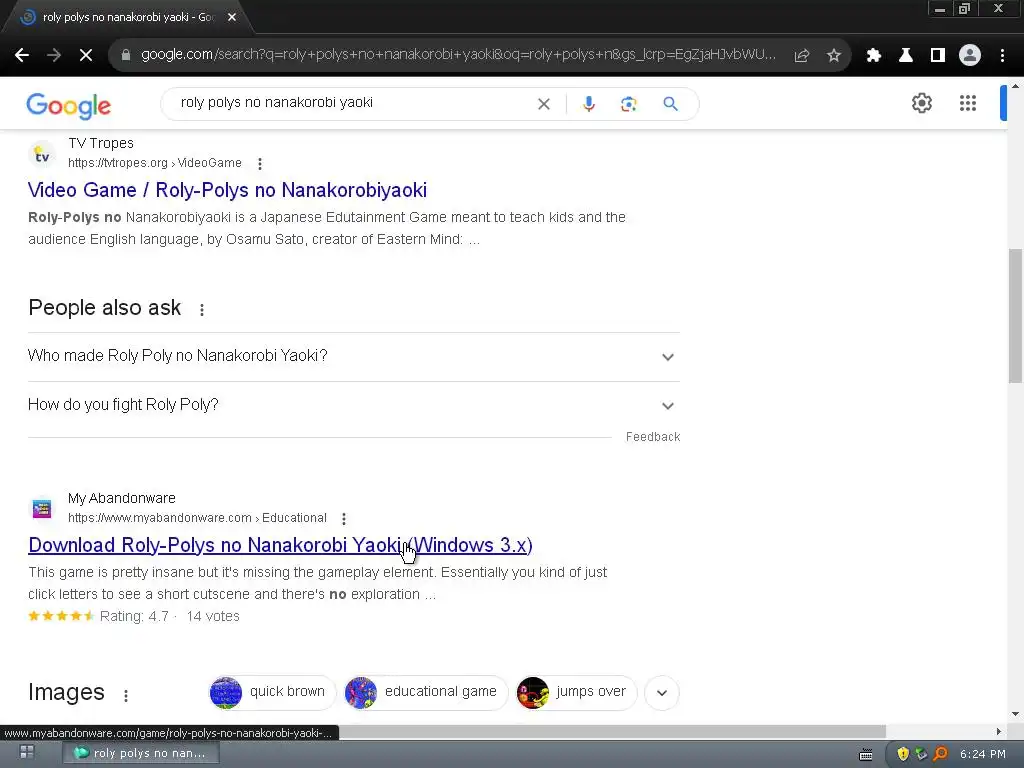Open more options for People also ask

[x=202, y=310]
